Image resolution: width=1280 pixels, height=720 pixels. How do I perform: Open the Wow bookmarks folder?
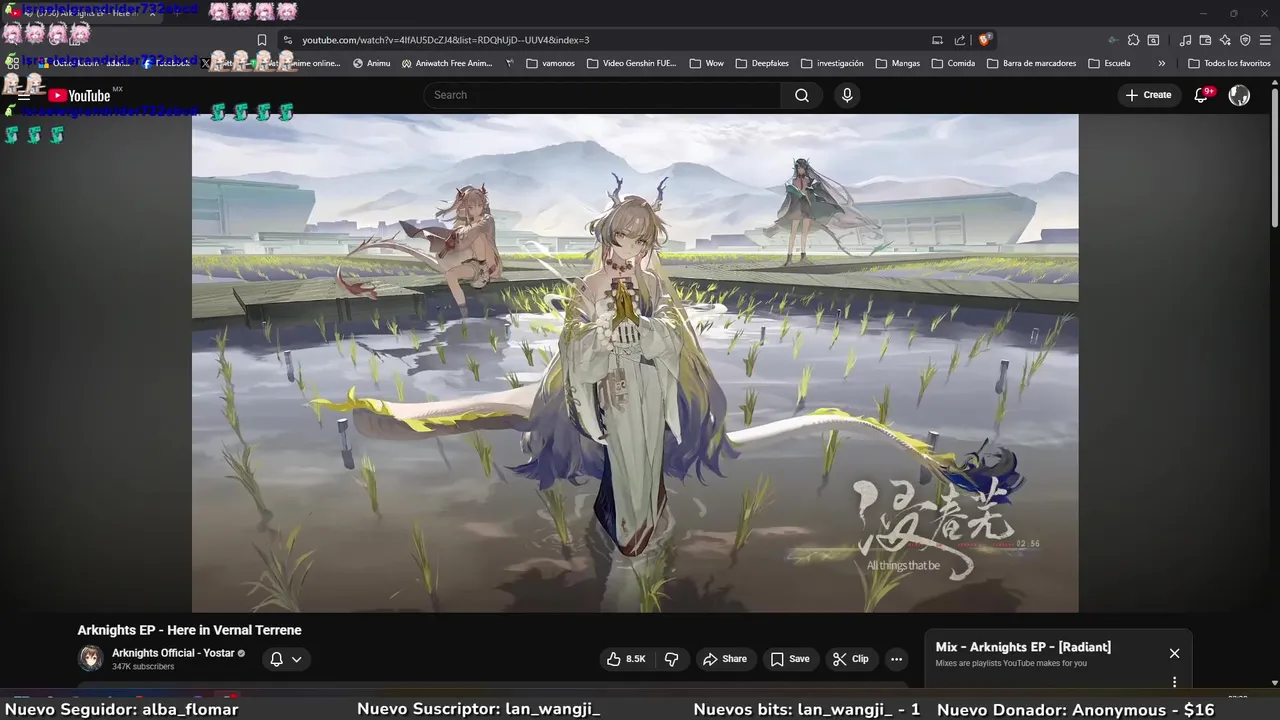click(x=707, y=63)
